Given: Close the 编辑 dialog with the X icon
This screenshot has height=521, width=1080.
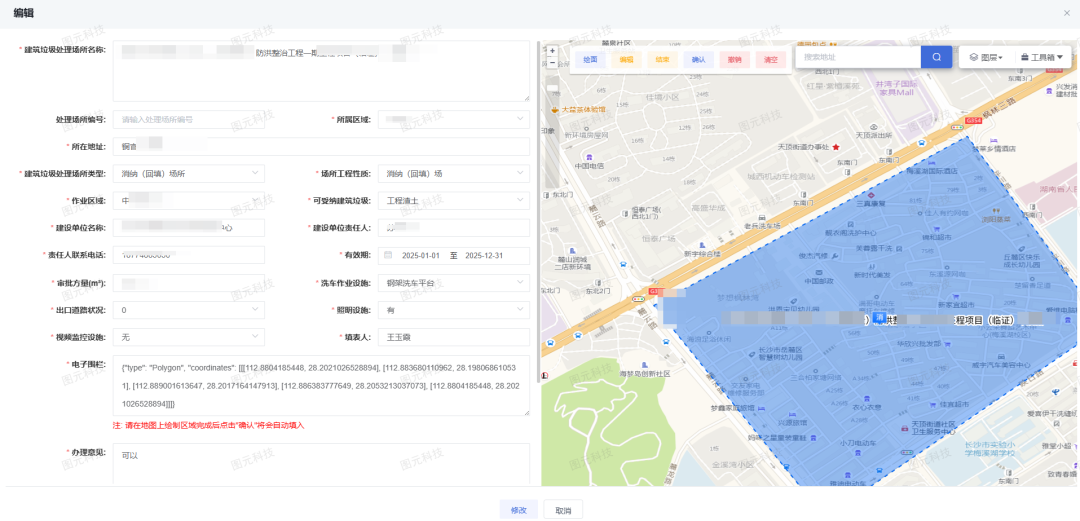Looking at the screenshot, I should tap(1066, 13).
